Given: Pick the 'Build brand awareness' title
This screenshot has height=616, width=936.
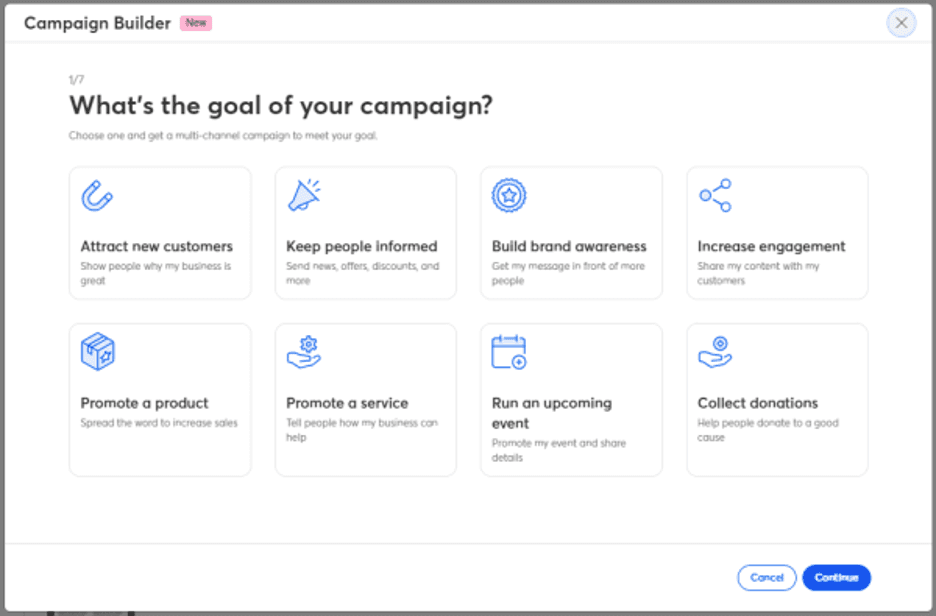Looking at the screenshot, I should tap(569, 246).
